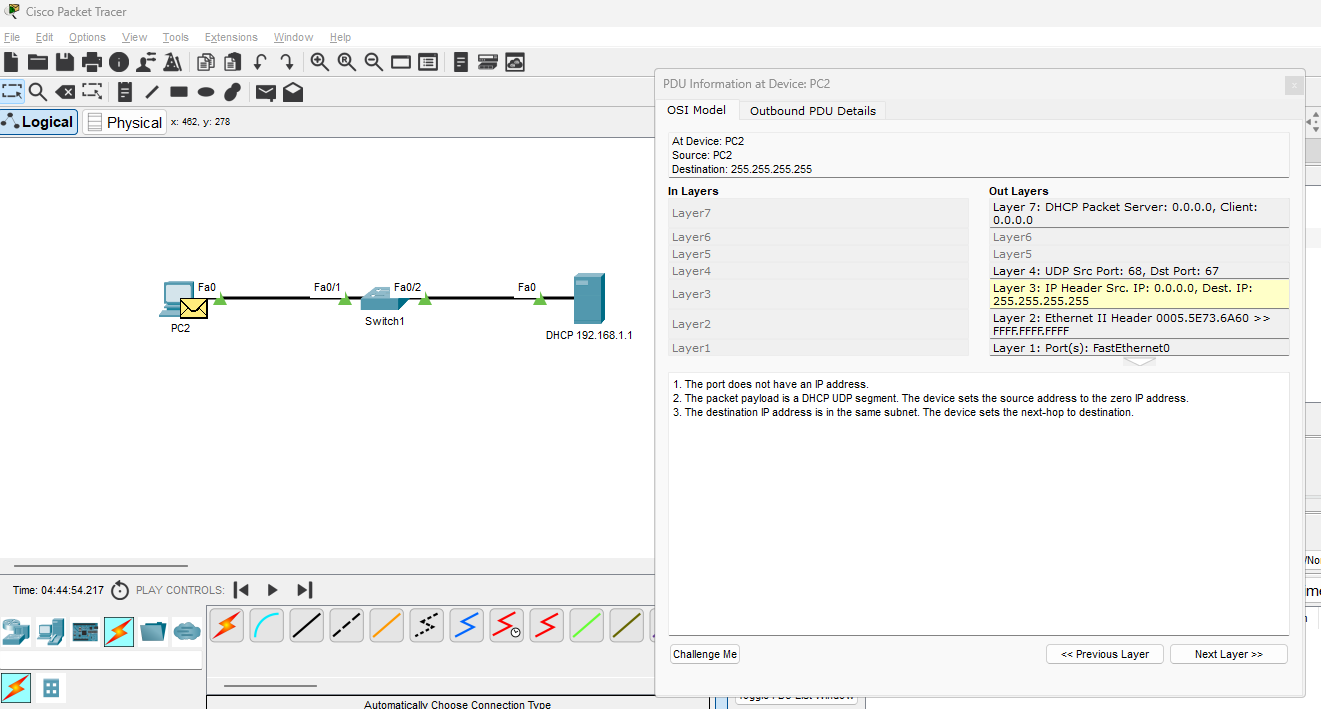
Task: Open the Outbound PDU Details tab
Action: [x=812, y=111]
